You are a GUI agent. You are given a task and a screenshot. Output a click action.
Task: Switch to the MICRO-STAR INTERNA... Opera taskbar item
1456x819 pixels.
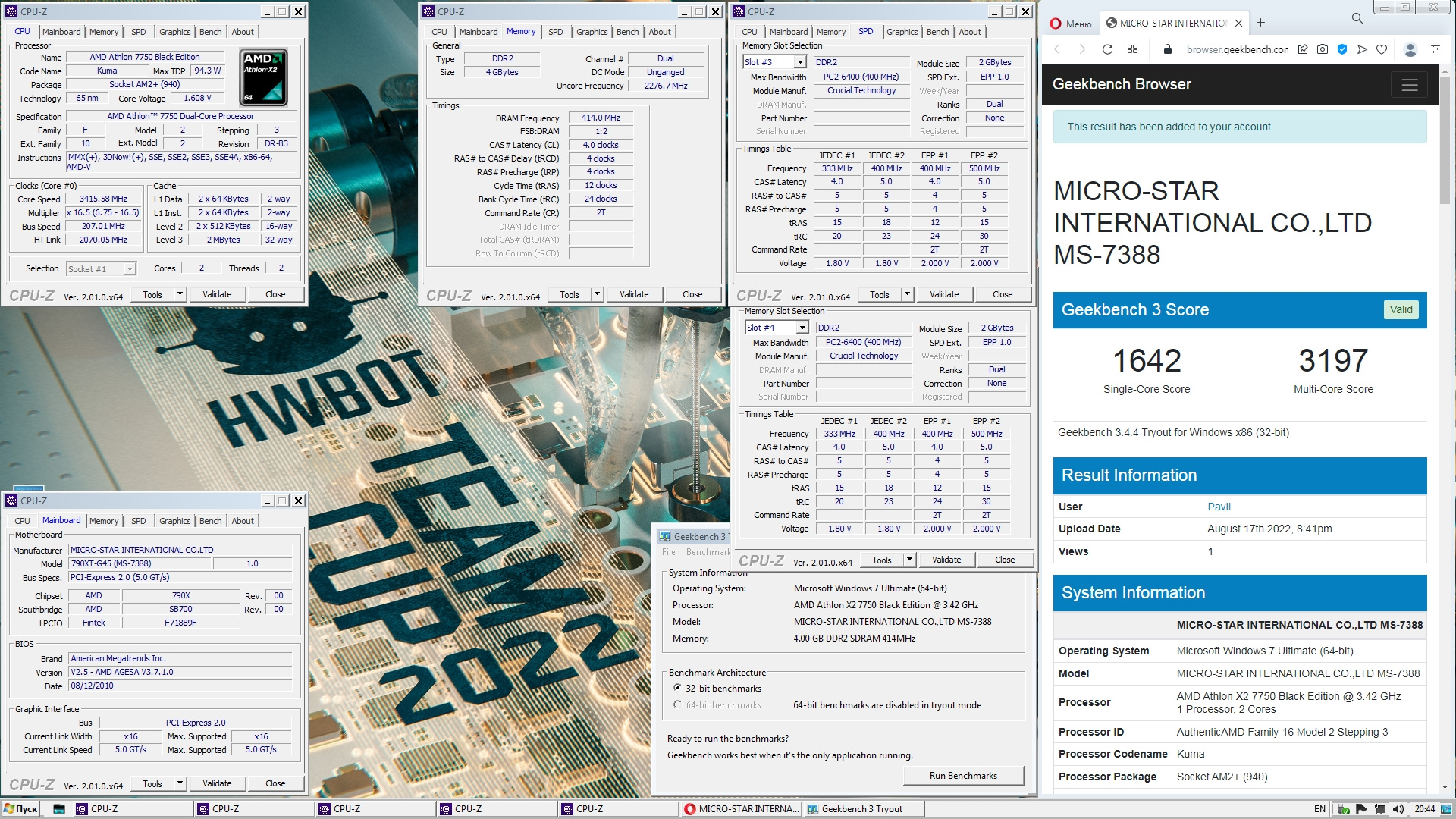tap(742, 809)
